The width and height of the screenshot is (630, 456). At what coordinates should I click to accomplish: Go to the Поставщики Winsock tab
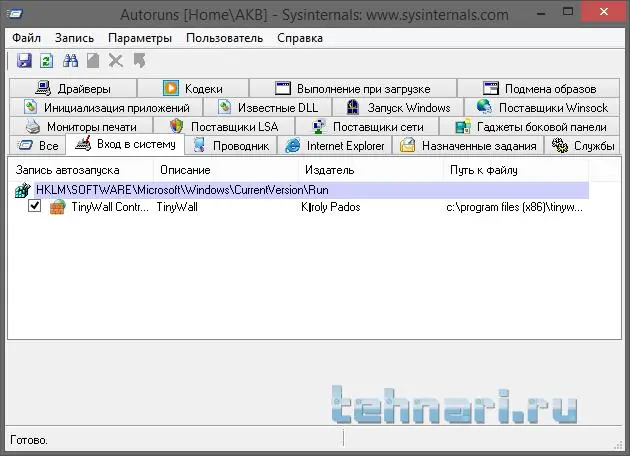coord(542,107)
